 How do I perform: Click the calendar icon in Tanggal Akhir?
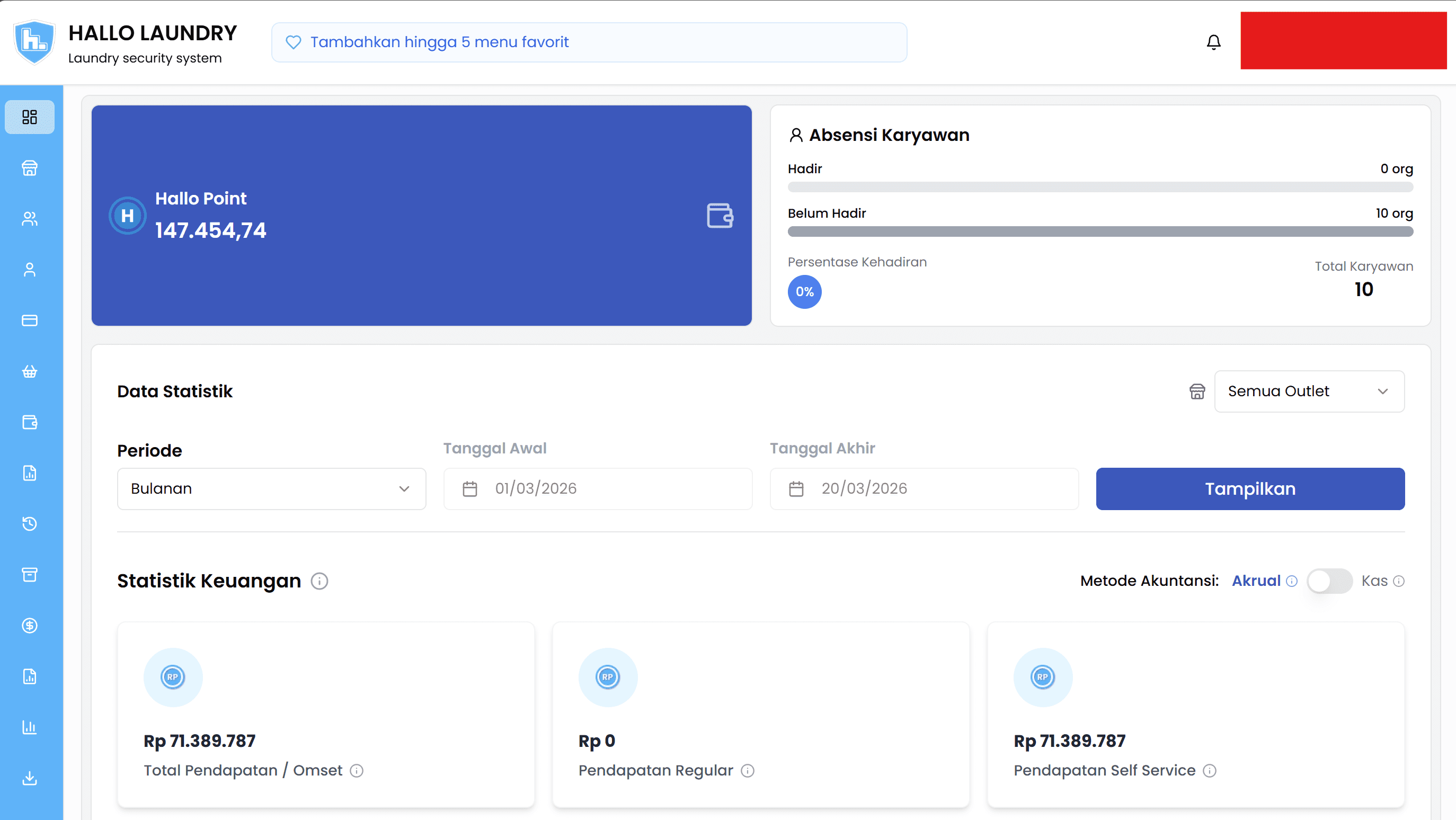(x=796, y=489)
